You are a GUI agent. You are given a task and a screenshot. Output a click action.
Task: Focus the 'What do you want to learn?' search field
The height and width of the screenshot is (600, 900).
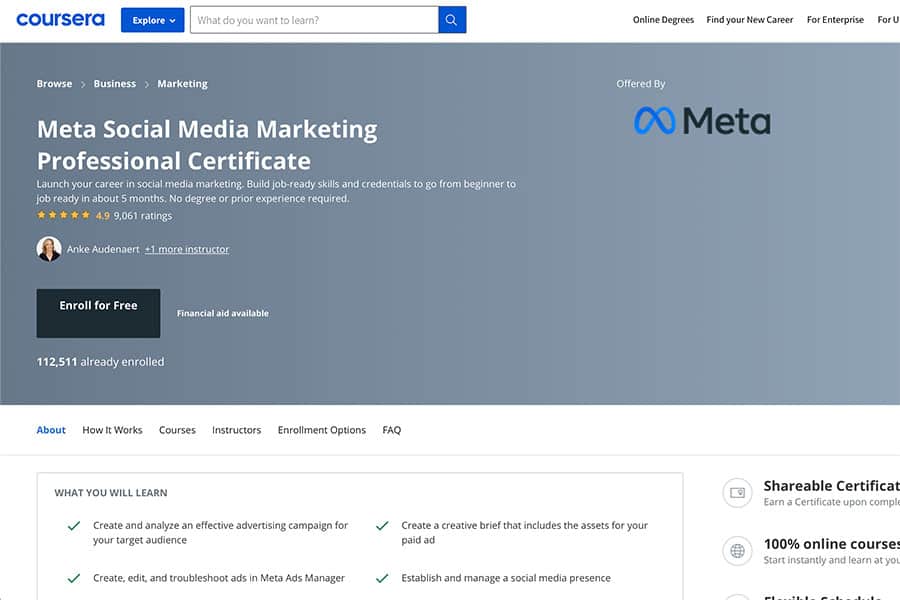click(314, 20)
